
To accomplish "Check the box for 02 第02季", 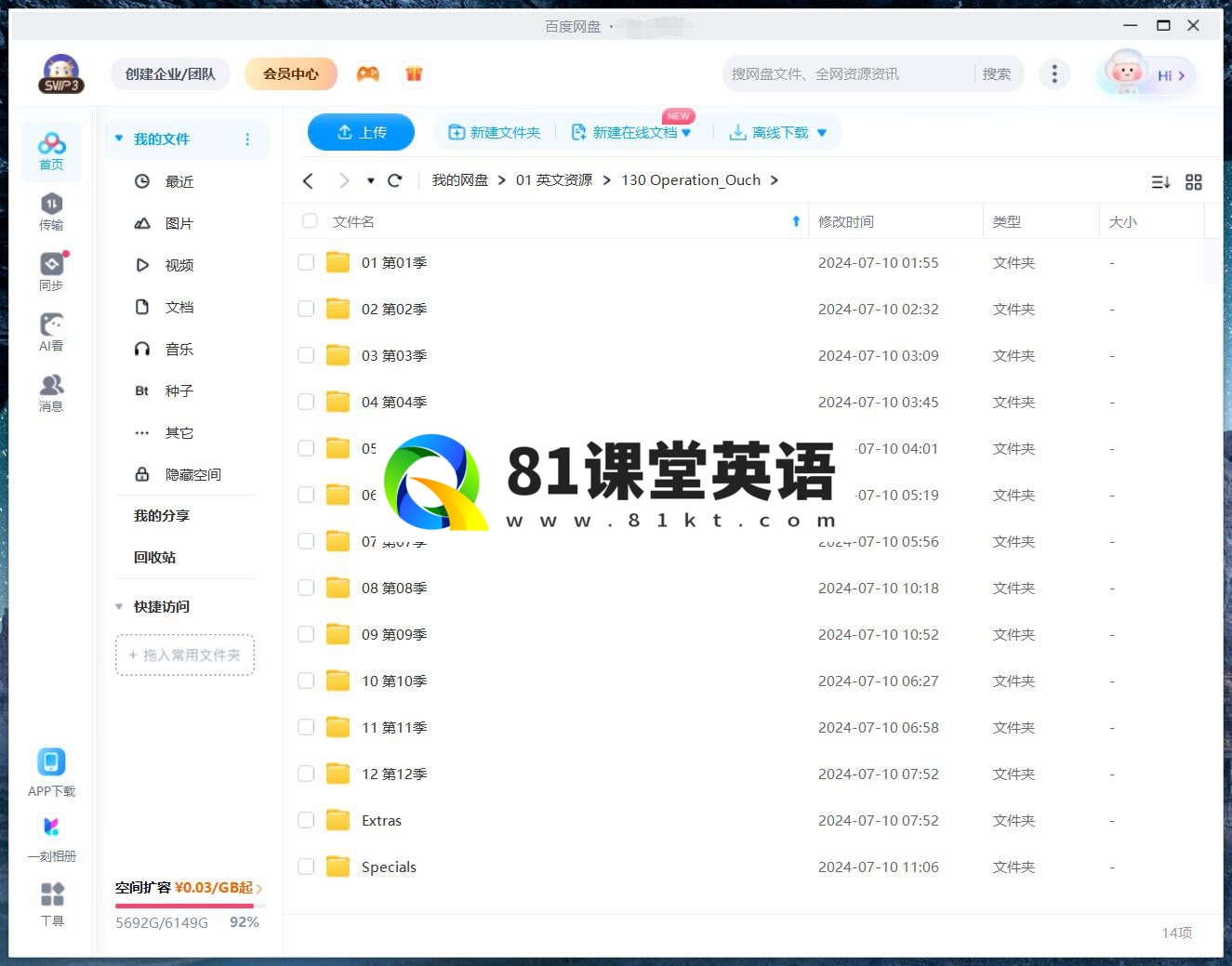I will pos(306,309).
